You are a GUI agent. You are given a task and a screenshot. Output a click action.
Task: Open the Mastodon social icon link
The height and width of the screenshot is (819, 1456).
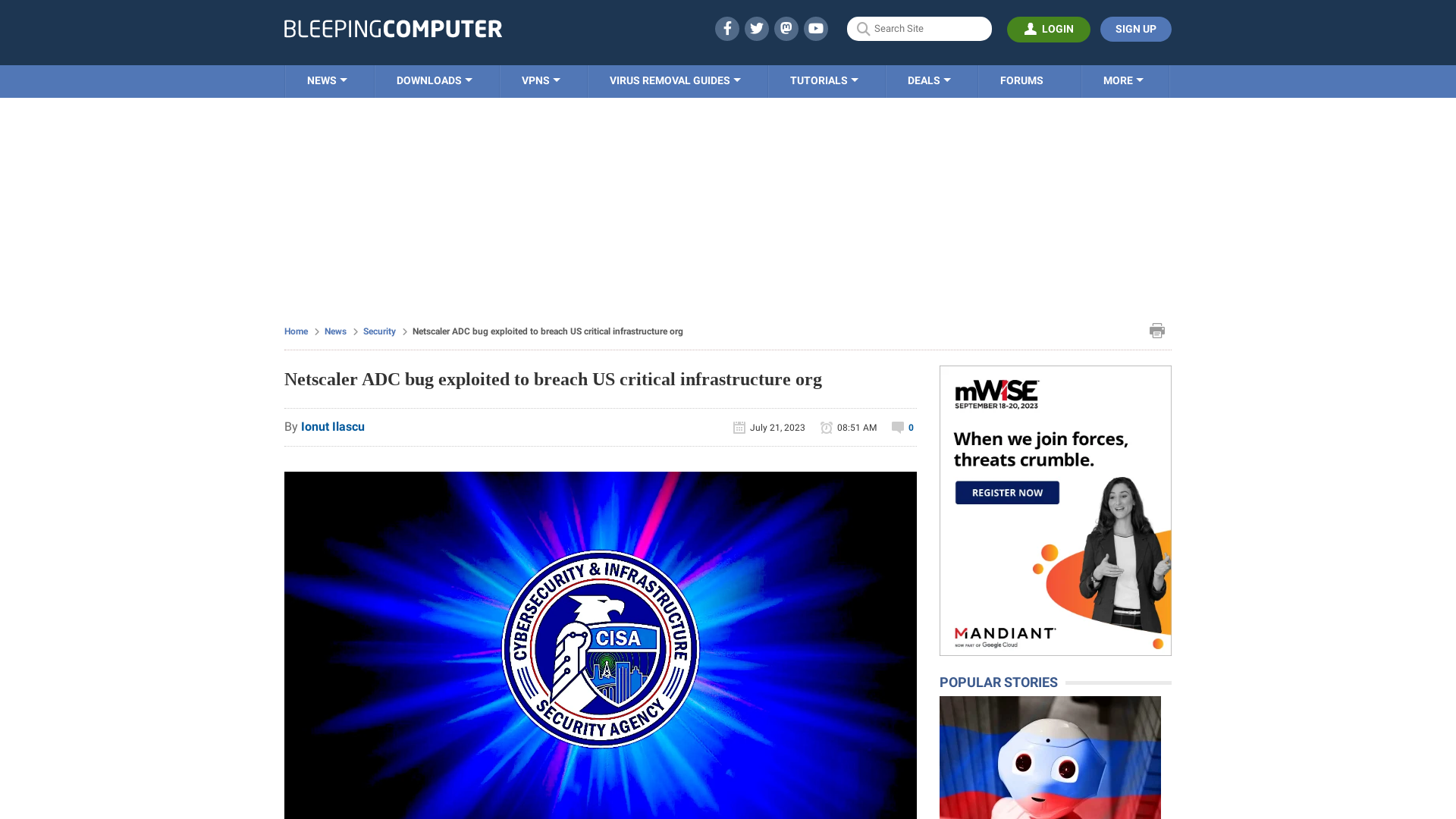[x=786, y=28]
